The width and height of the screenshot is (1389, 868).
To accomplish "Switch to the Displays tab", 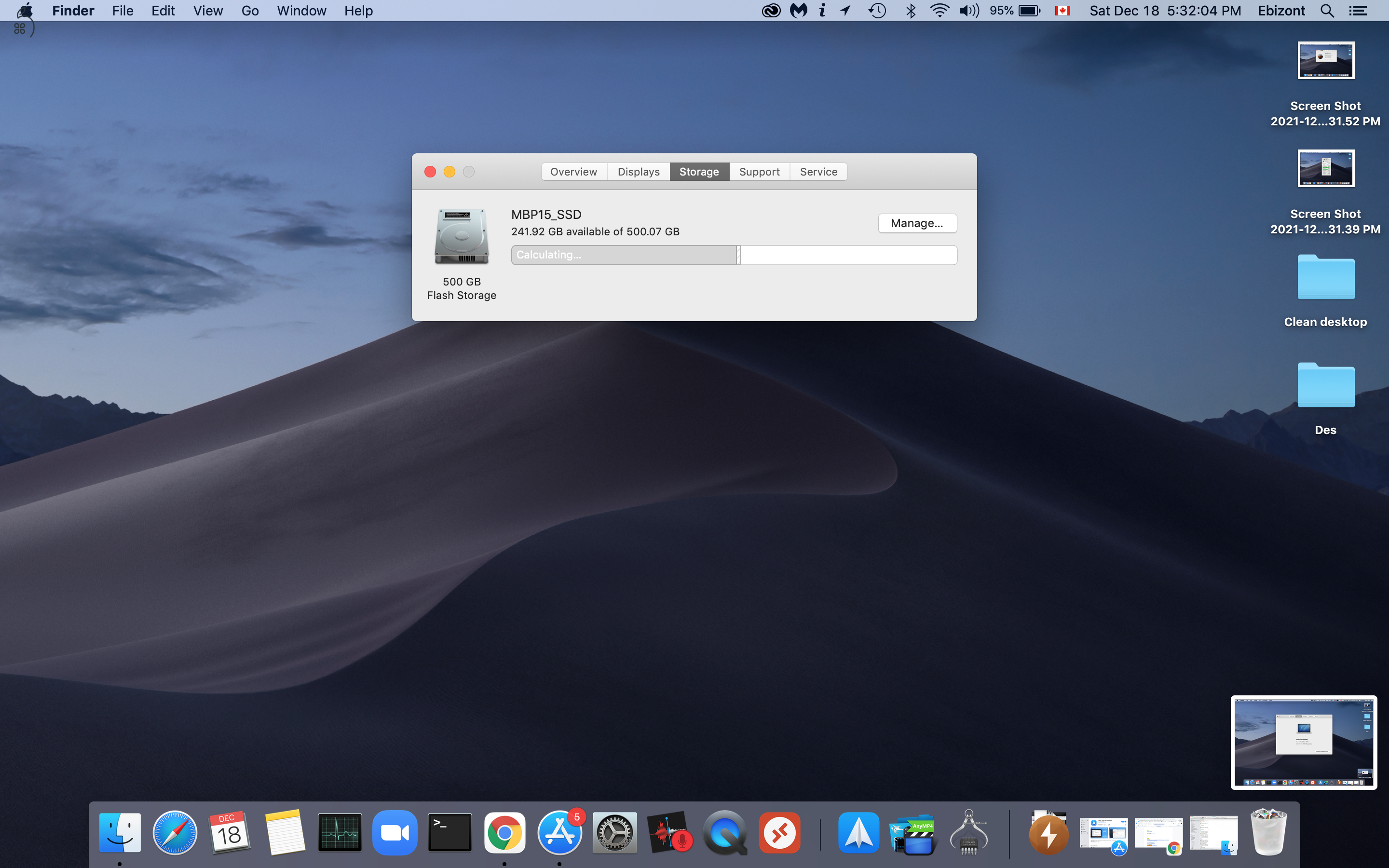I will coord(638,172).
